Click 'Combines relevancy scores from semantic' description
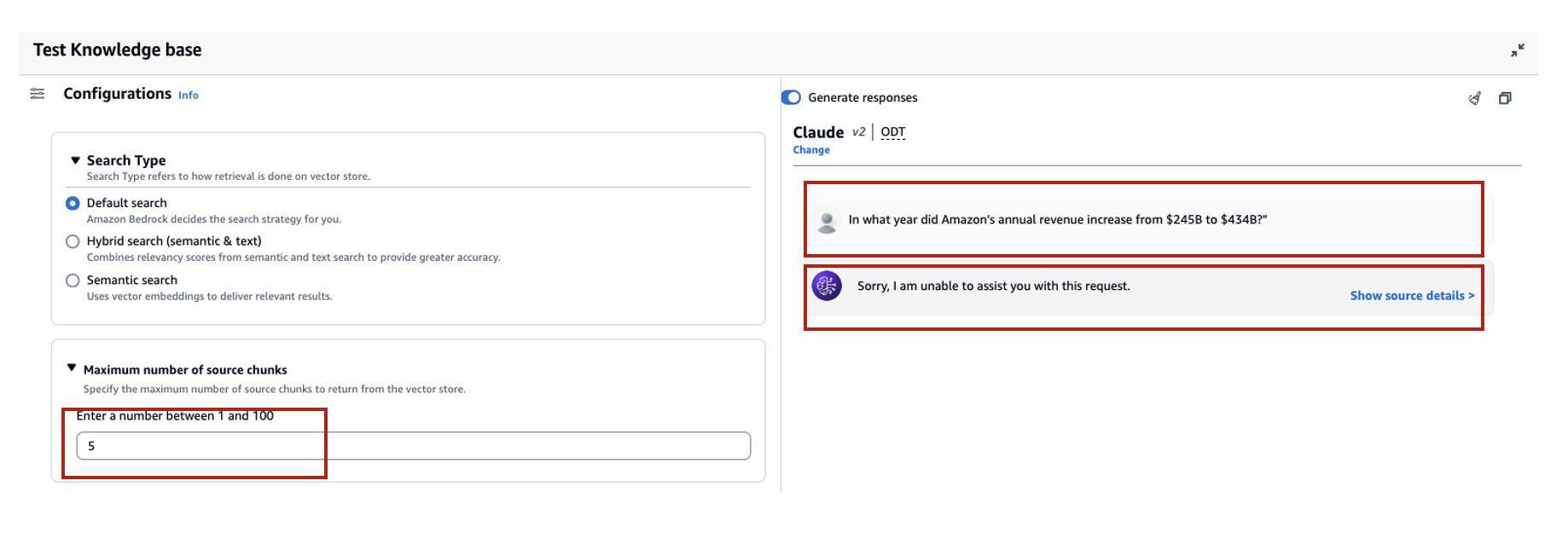This screenshot has width=1568, height=556. [x=293, y=258]
